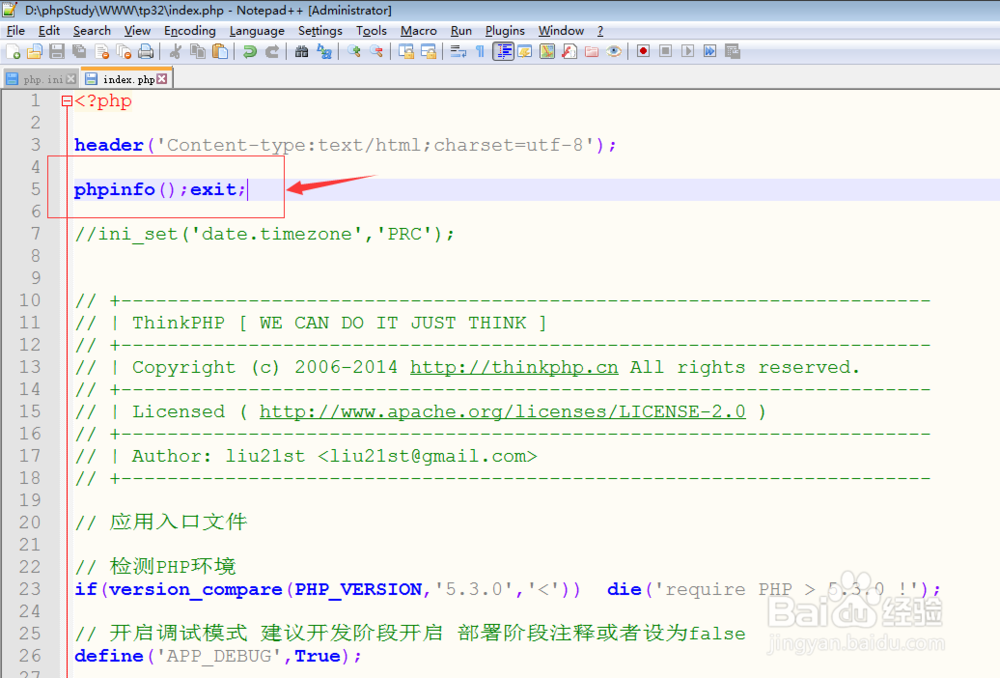Viewport: 1000px width, 678px height.
Task: Click the User Defined Language icon
Action: 525,52
